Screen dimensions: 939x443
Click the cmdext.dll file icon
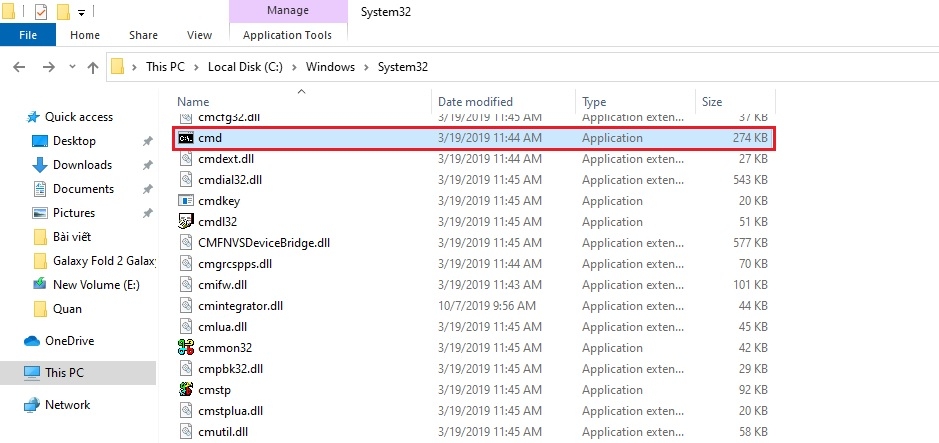[x=186, y=159]
